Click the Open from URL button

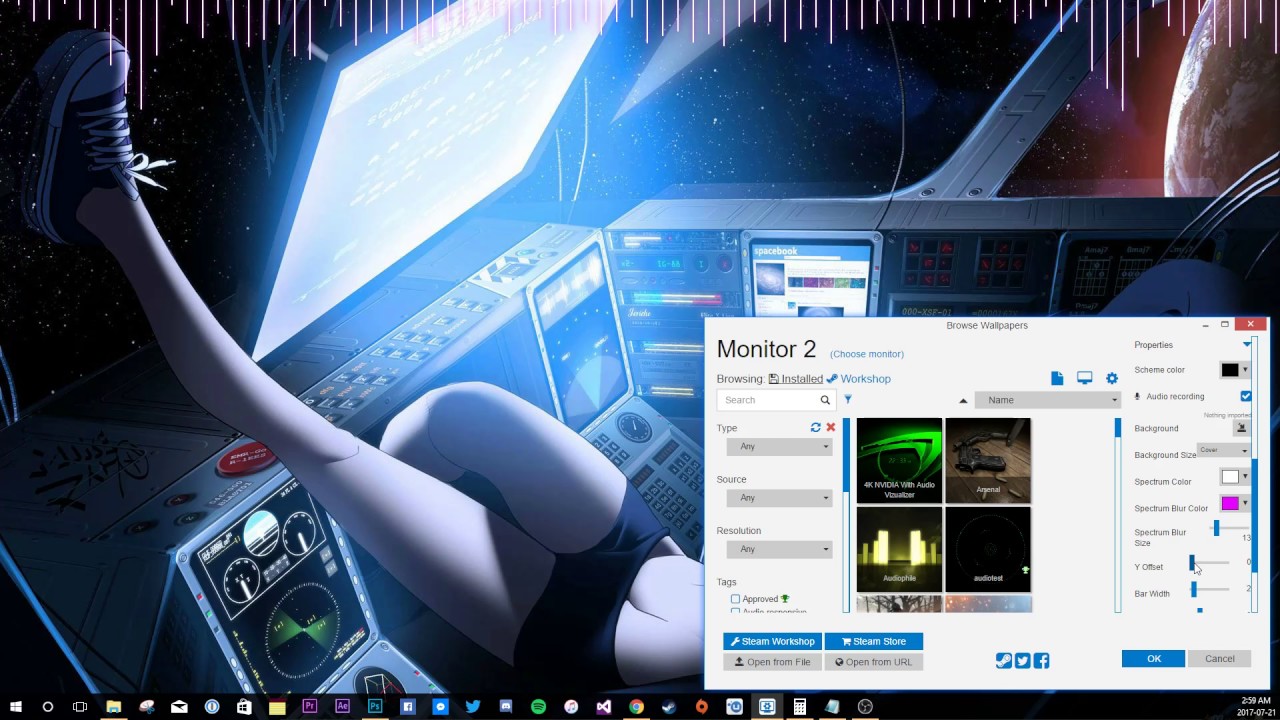[x=874, y=662]
